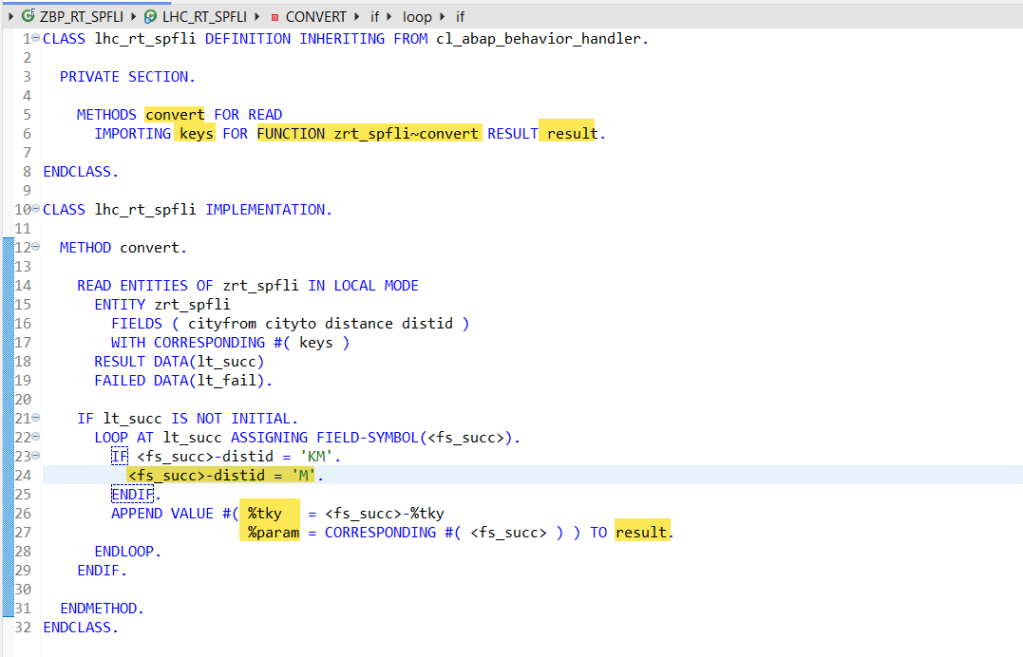Click the last 'if' breadcrumb item
Viewport: 1023px width, 657px height.
coord(459,17)
